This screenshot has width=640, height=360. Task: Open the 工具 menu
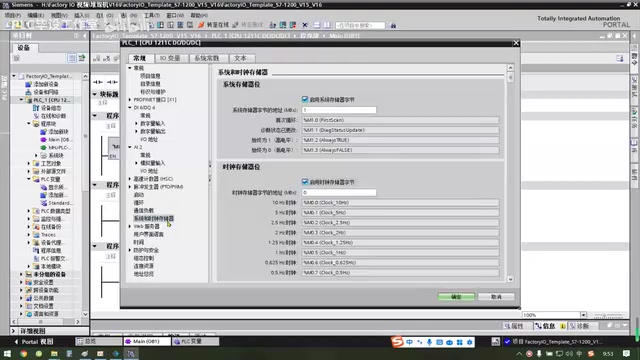pos(152,15)
